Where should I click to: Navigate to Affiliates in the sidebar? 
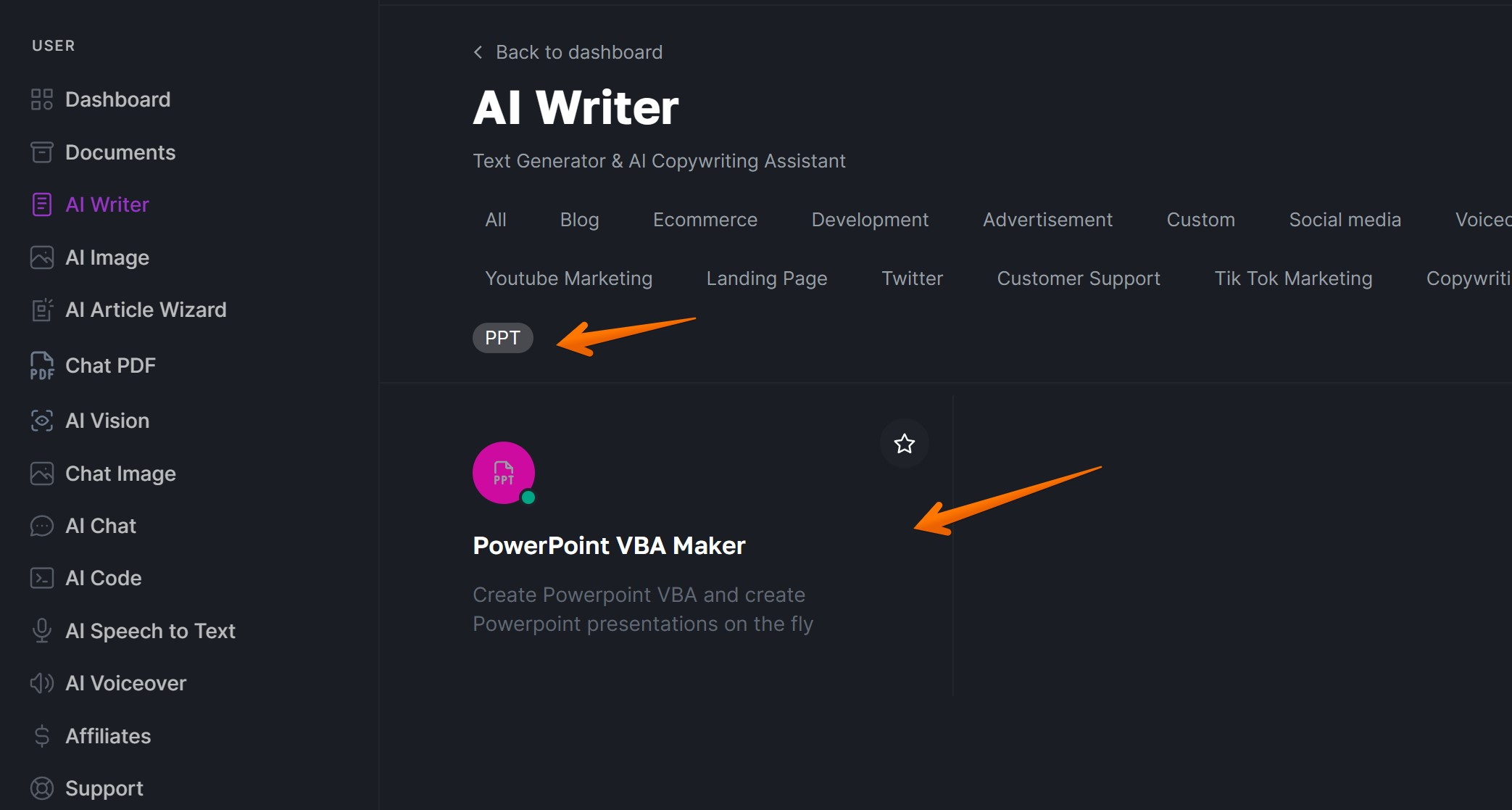108,736
